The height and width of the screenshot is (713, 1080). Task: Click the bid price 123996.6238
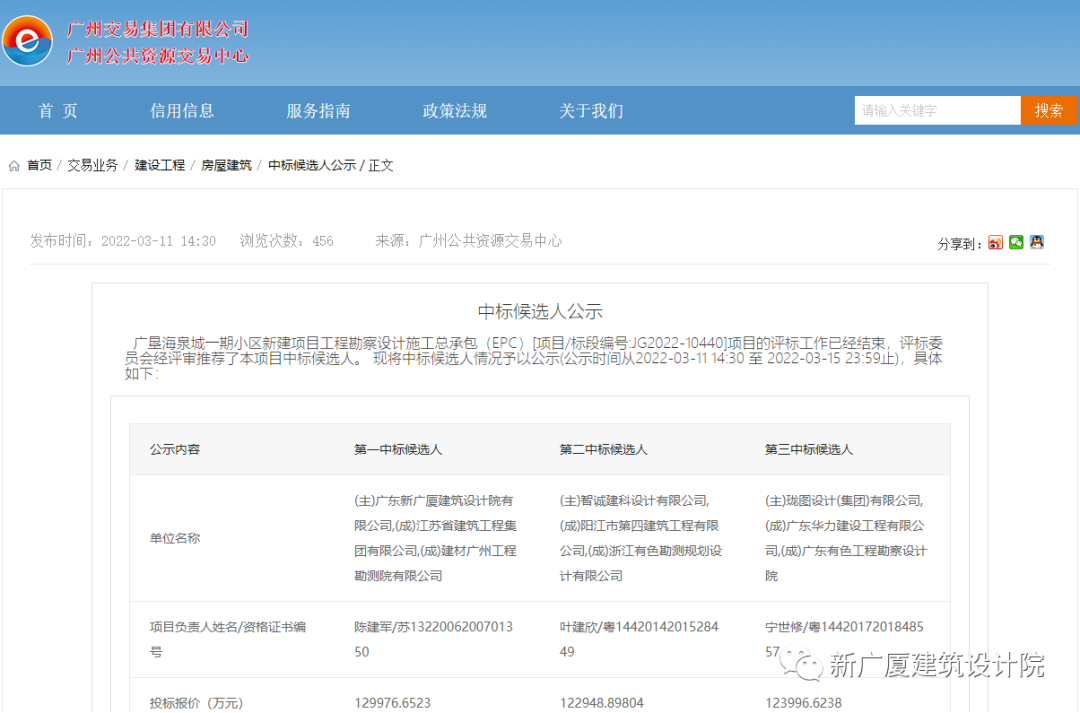click(803, 703)
